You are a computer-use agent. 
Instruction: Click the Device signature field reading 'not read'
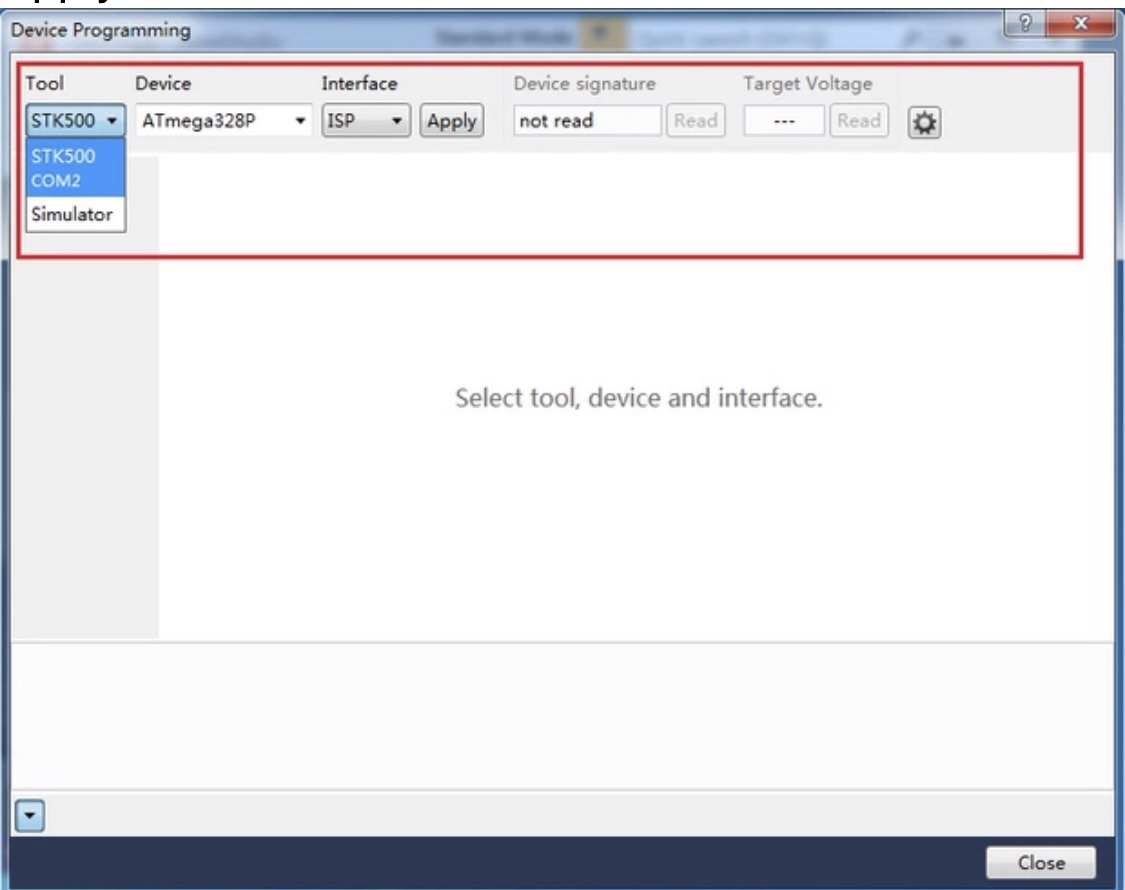(587, 121)
